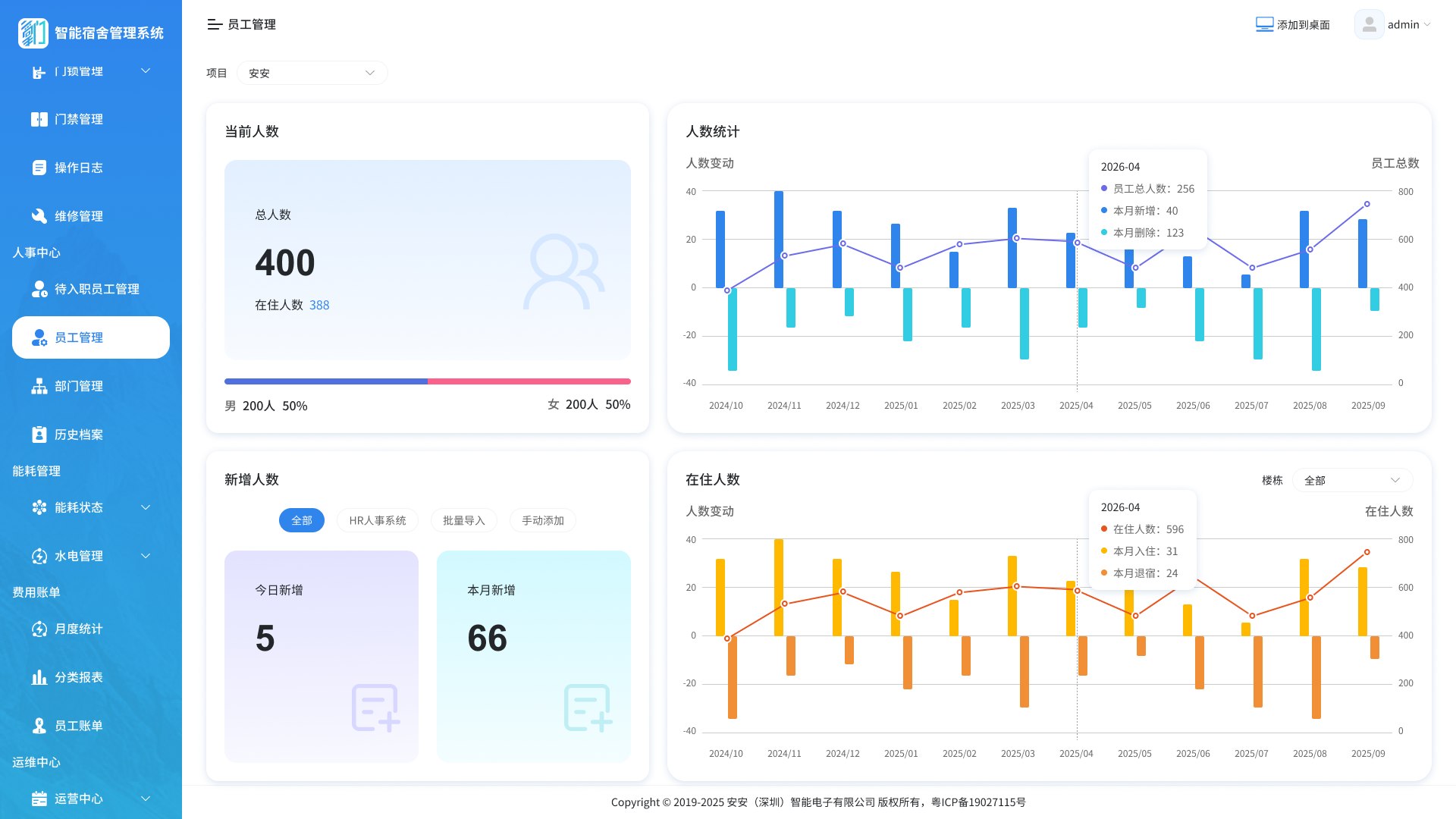Click the 历史档案 clipboard icon

pos(39,435)
